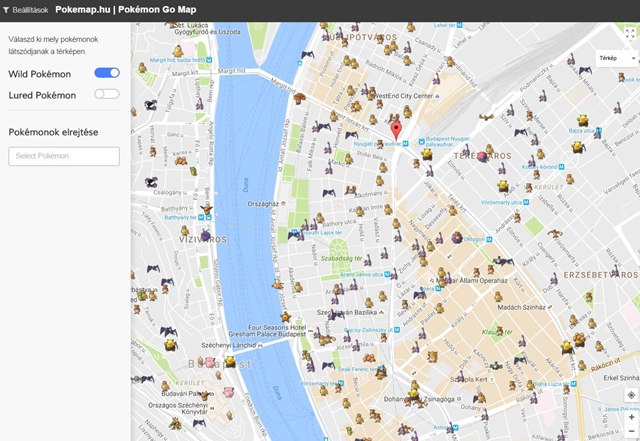
Task: Click the Pokemap.hu | Pokémon Go Map title
Action: click(x=126, y=9)
